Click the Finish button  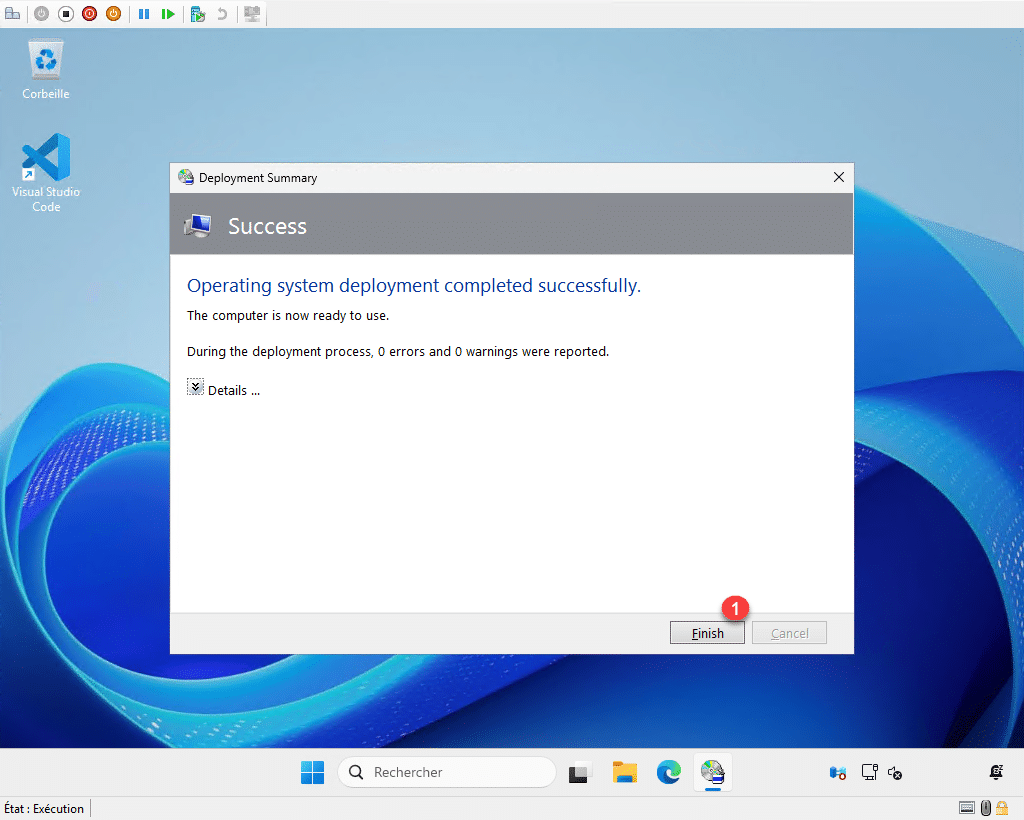point(707,633)
